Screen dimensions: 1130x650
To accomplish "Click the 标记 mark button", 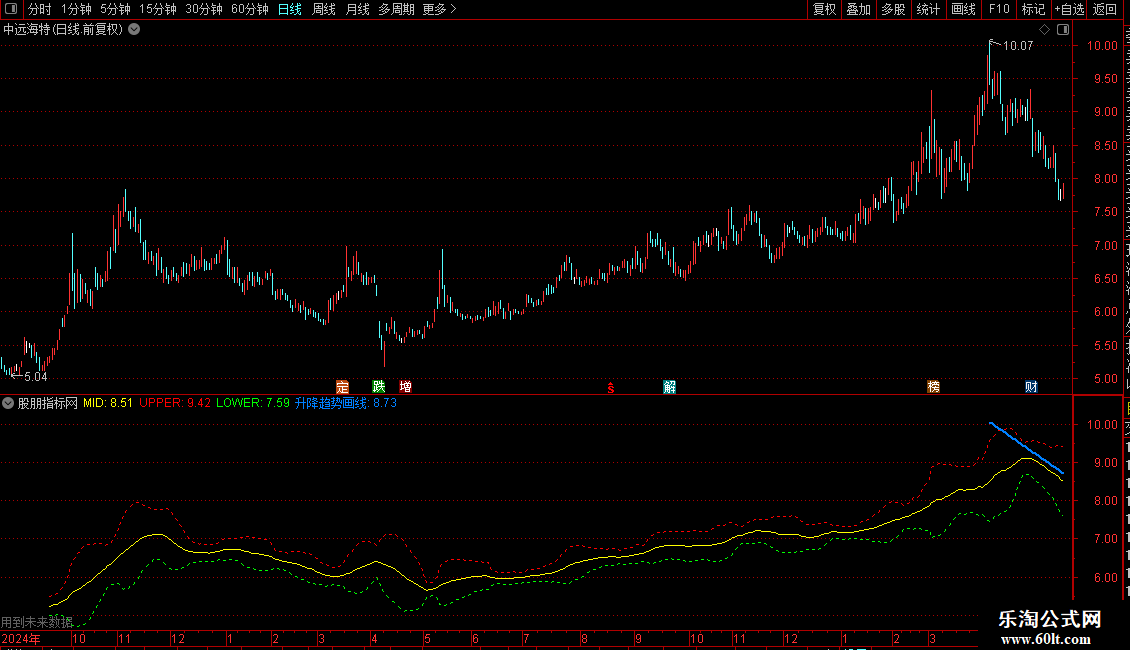I will [1033, 9].
